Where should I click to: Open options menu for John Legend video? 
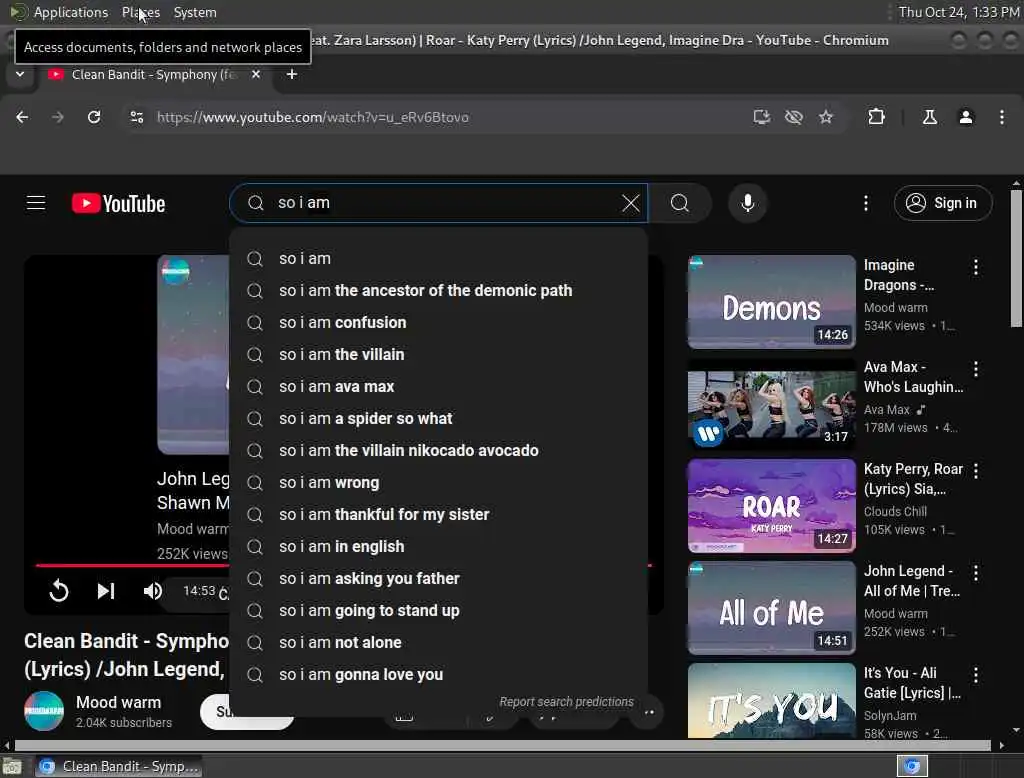(x=976, y=573)
